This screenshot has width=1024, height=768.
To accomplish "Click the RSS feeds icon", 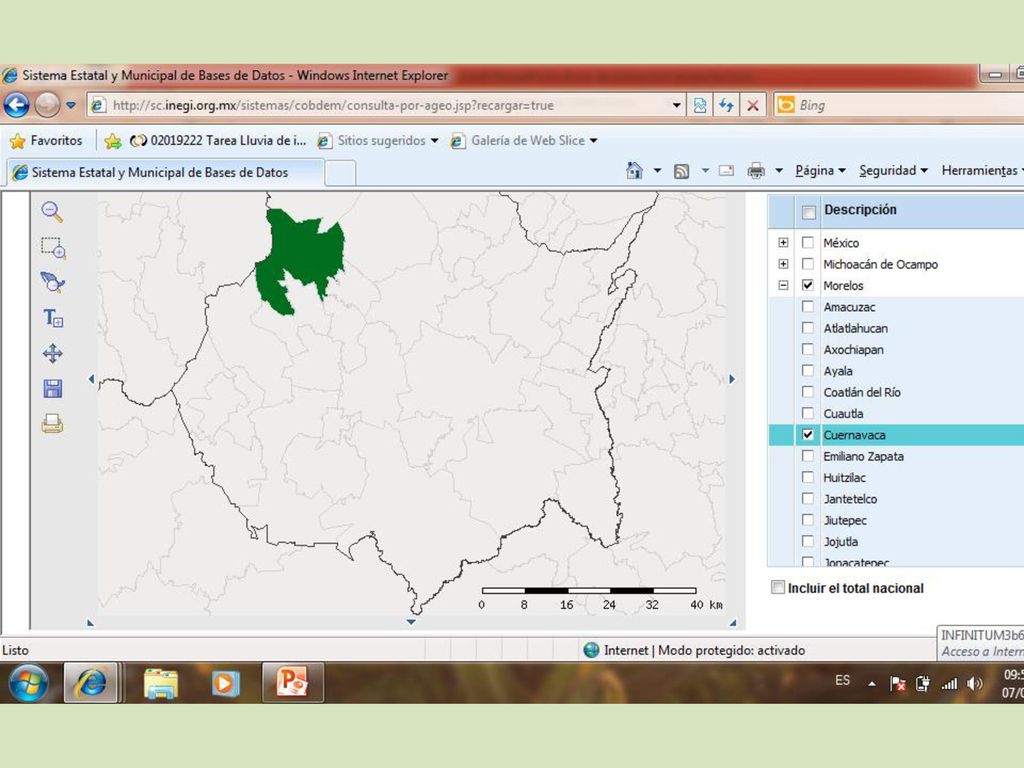I will coord(681,171).
